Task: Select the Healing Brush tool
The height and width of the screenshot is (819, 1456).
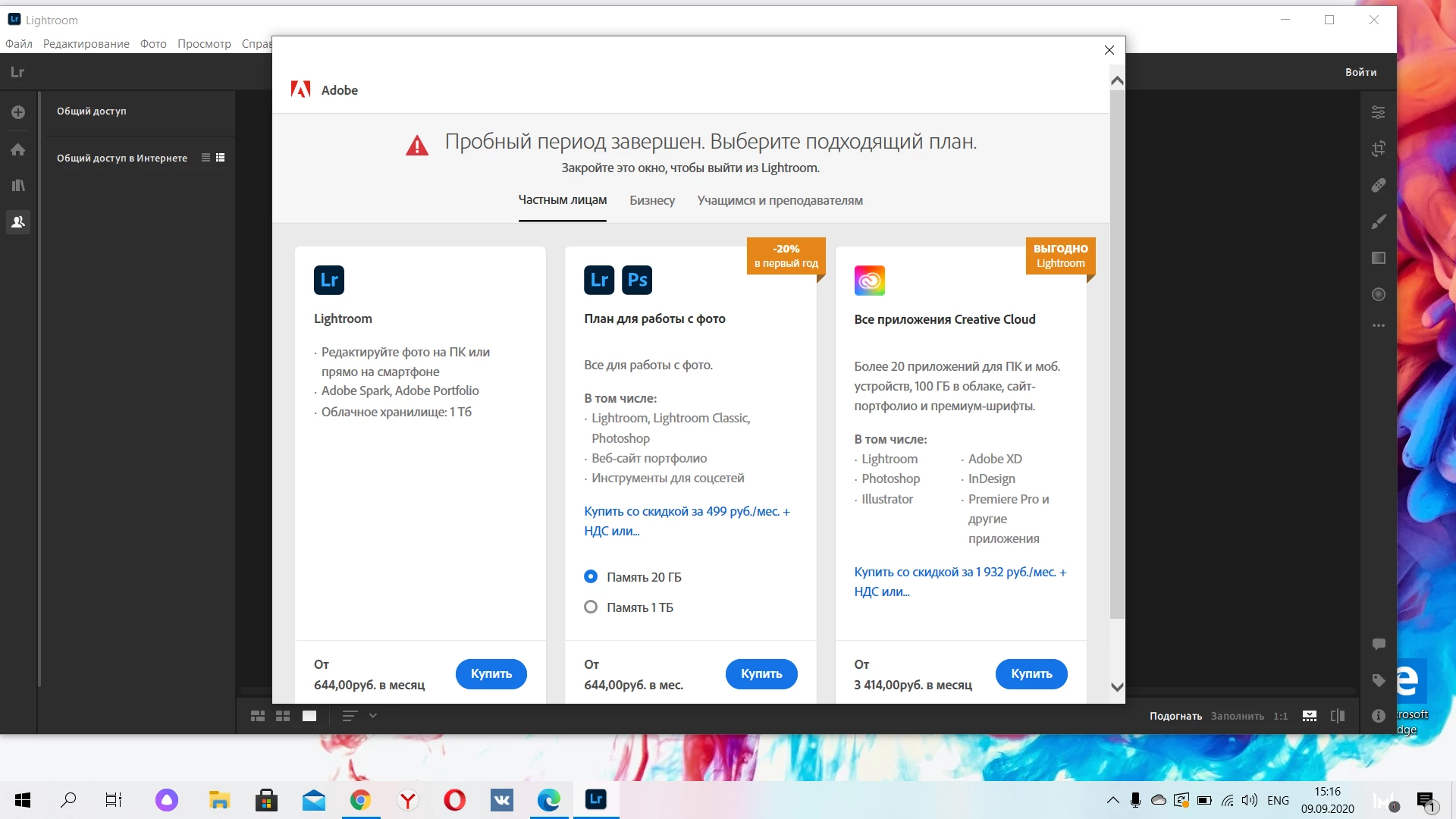Action: pyautogui.click(x=1379, y=185)
